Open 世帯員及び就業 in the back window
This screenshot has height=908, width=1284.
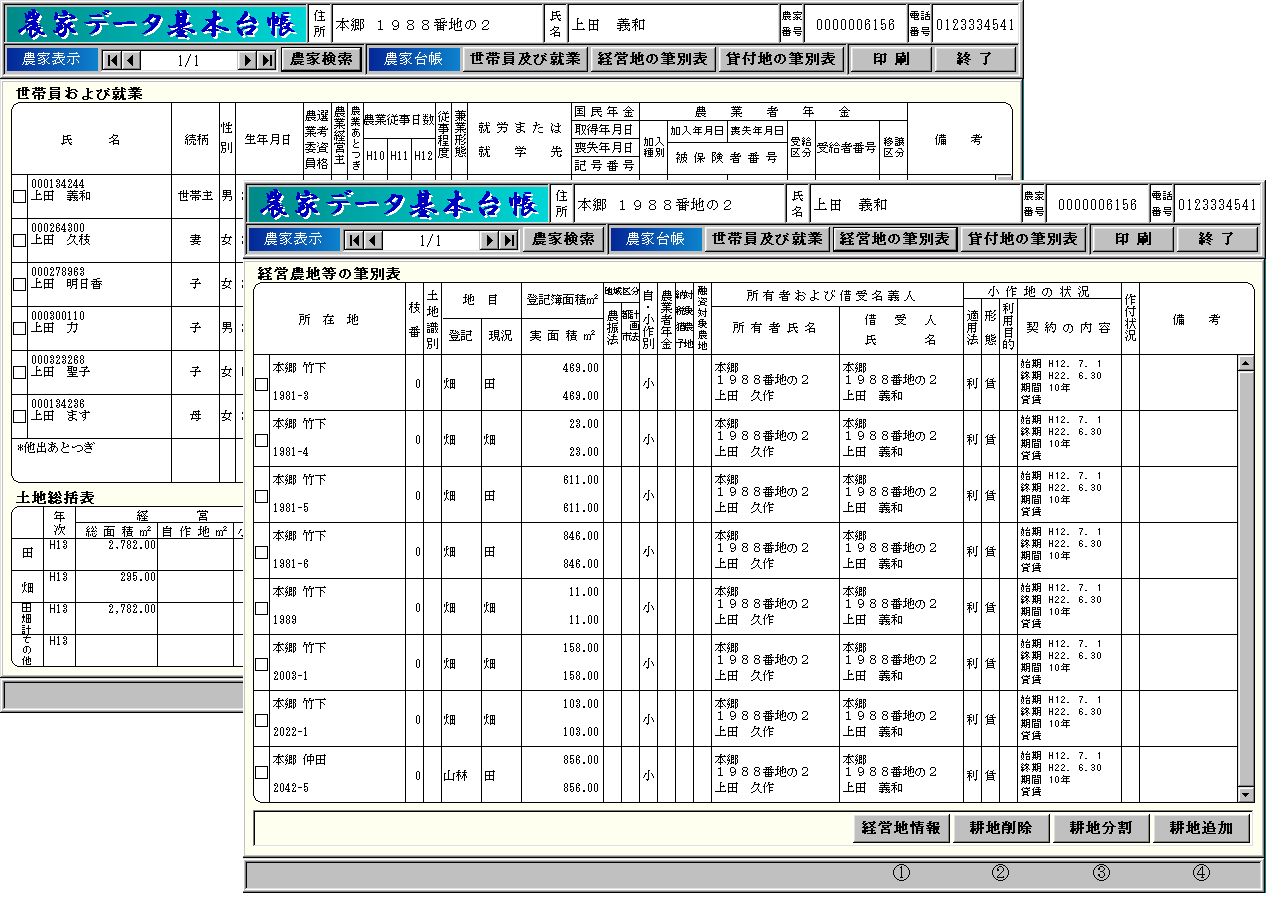[525, 59]
